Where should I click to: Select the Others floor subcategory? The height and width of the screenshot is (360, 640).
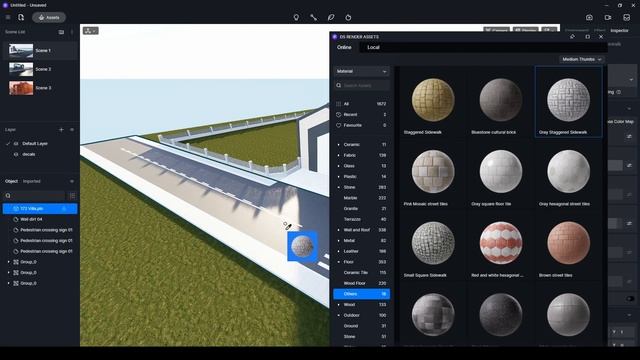[x=361, y=294]
